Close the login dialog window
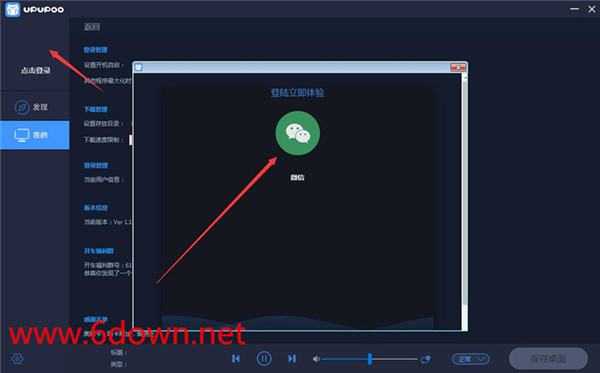 [458, 67]
